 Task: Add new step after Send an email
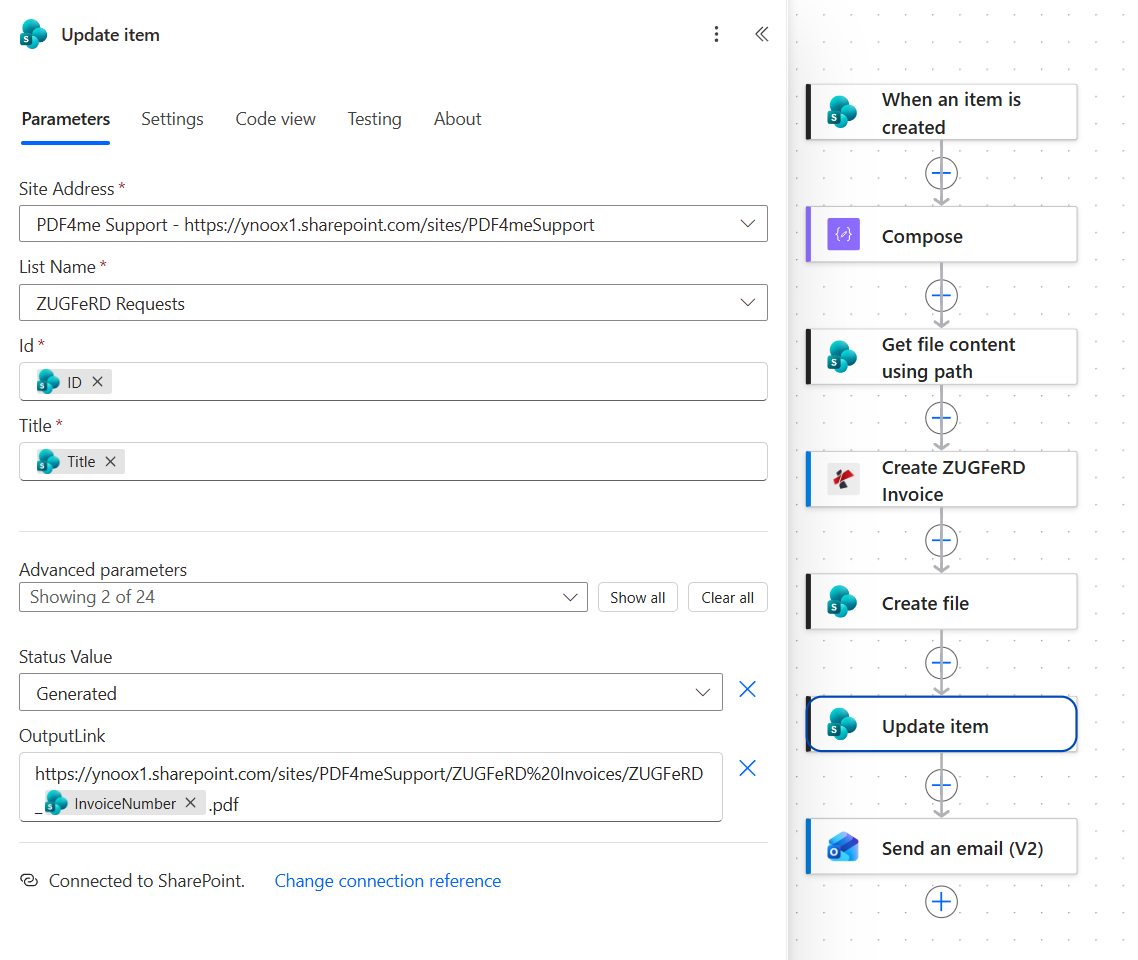[941, 902]
